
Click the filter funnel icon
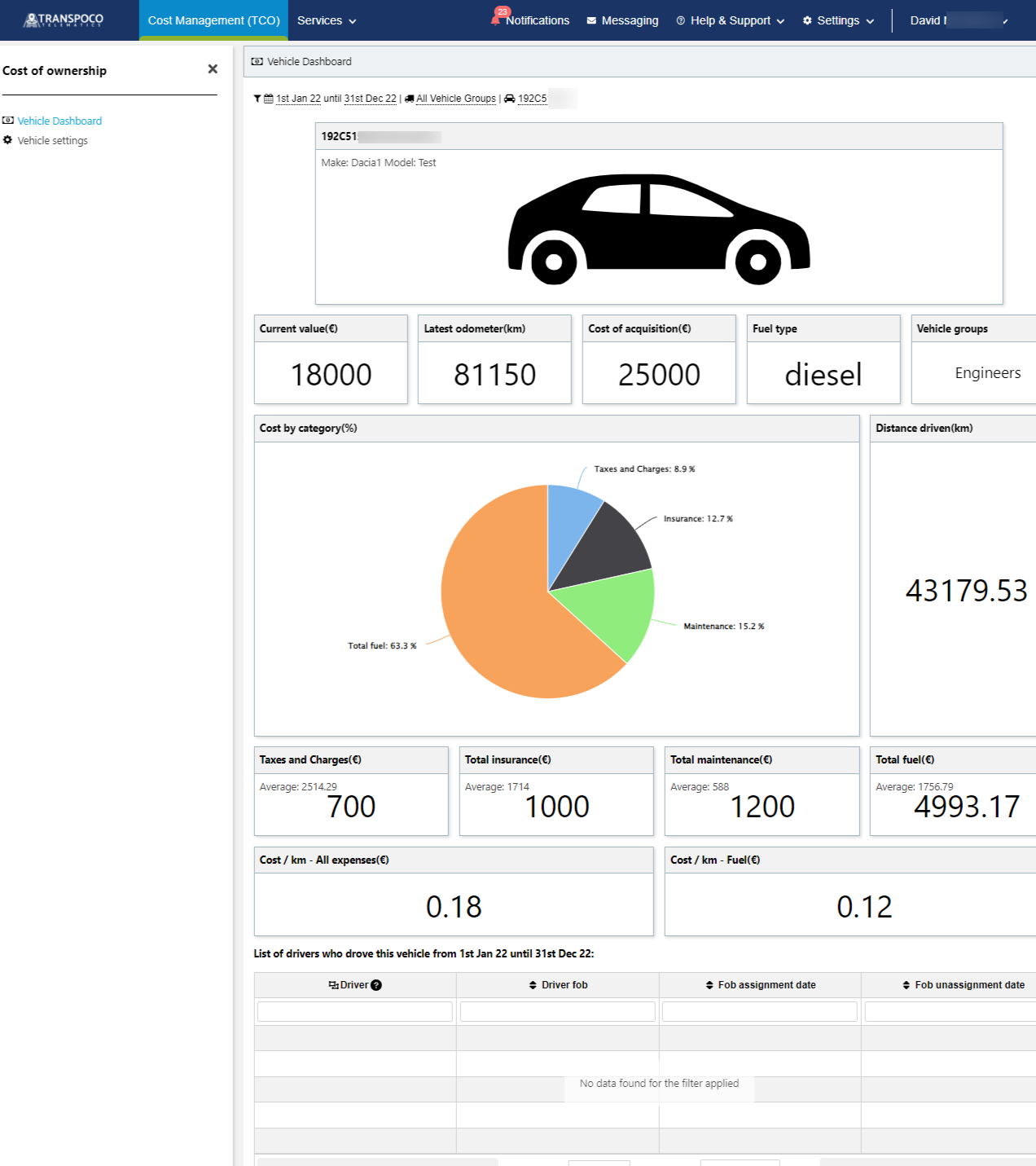(257, 99)
